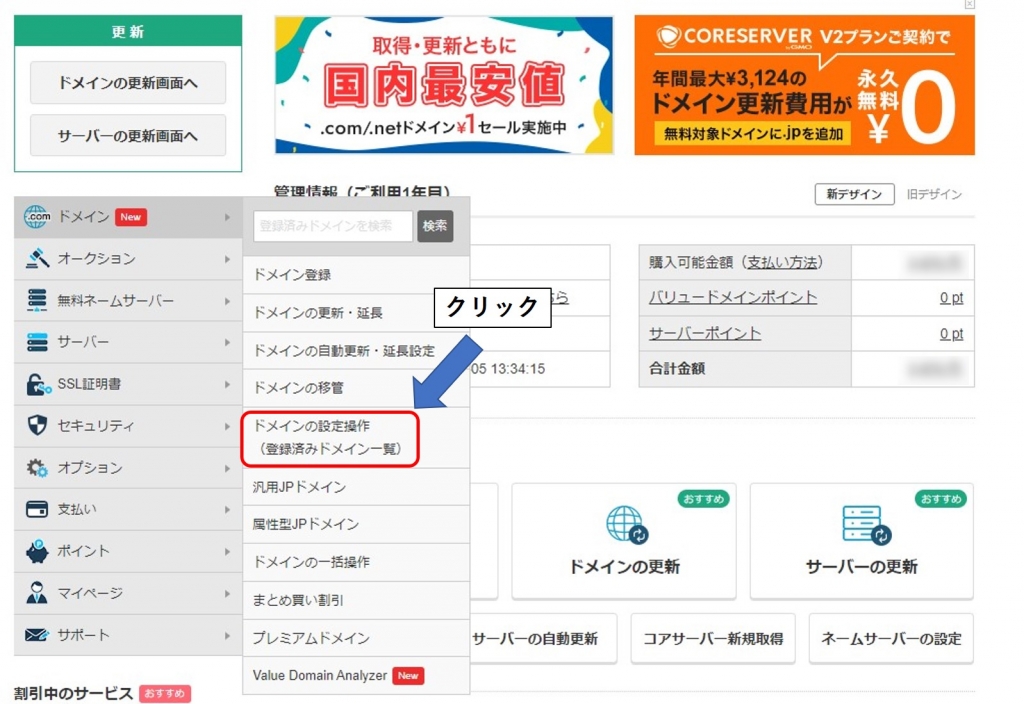Expand the ドメイン menu arrow

(227, 217)
